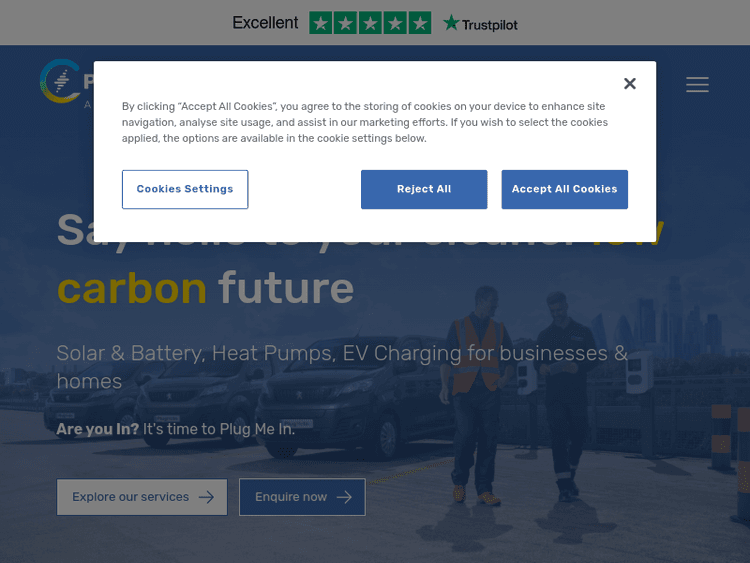This screenshot has width=750, height=563.
Task: Close the cookie consent dialog
Action: coord(629,84)
